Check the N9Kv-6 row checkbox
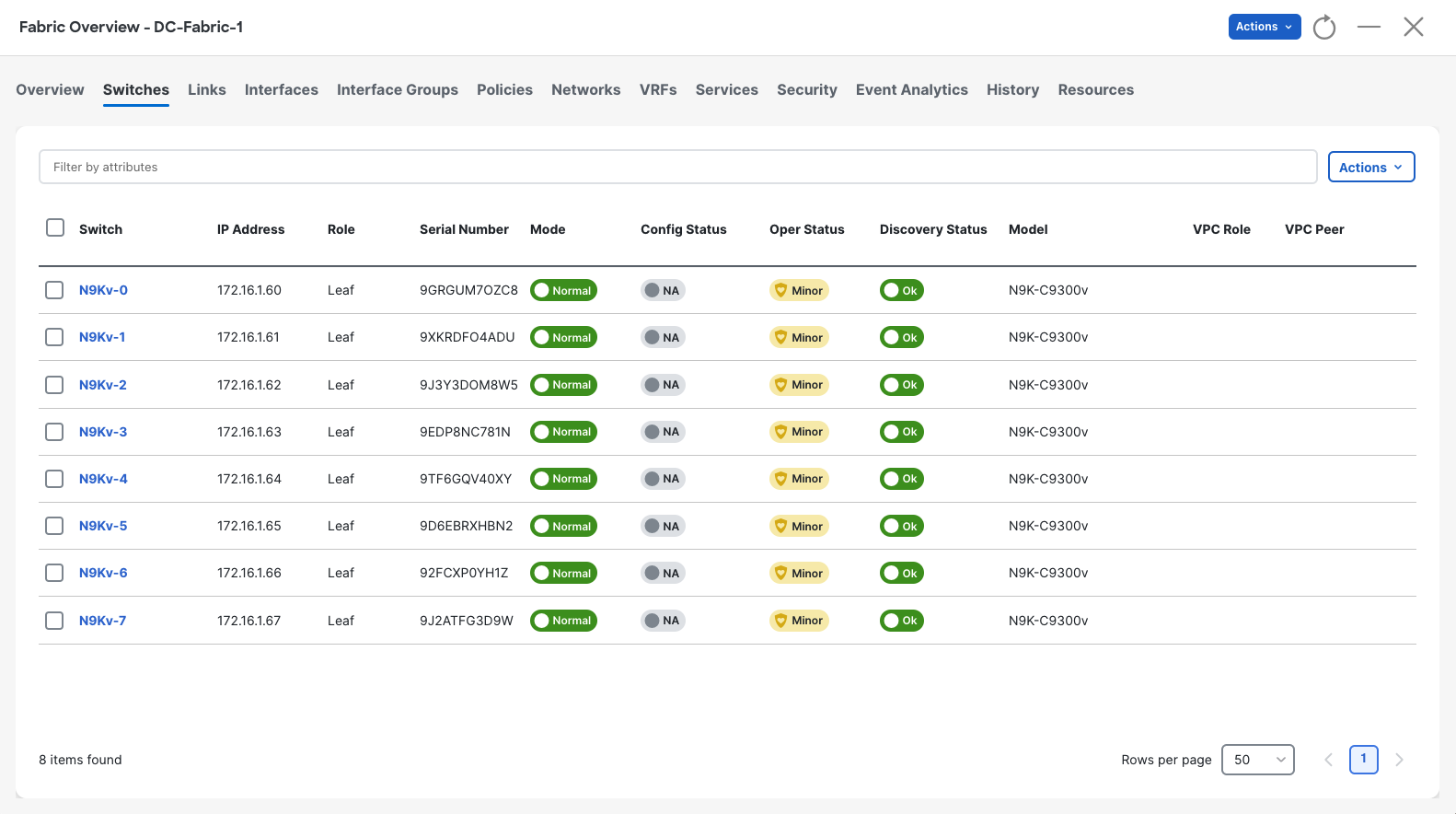 click(x=54, y=573)
